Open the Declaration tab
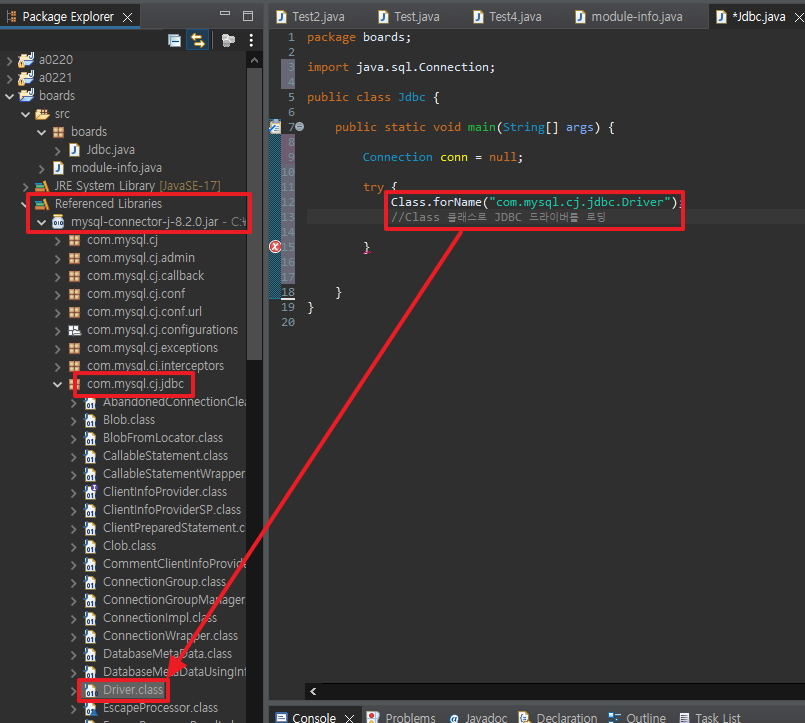 [558, 717]
